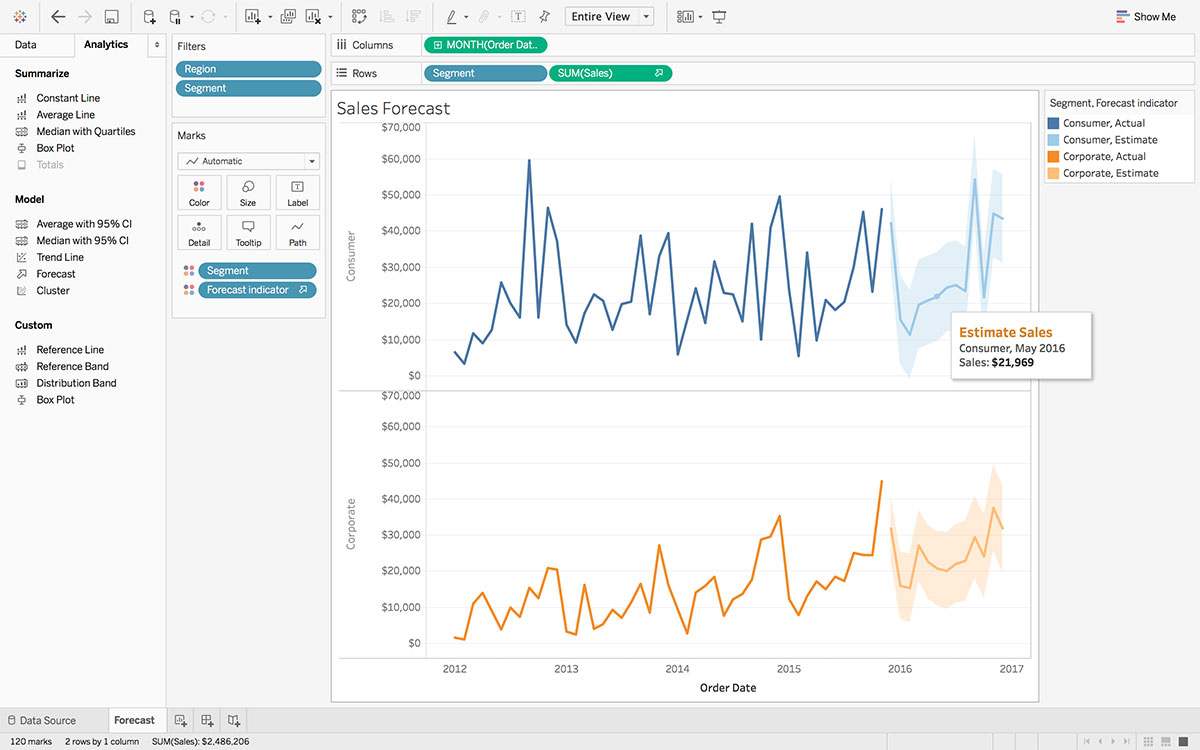Click Corporate, Actual legend color swatch

tap(1053, 156)
